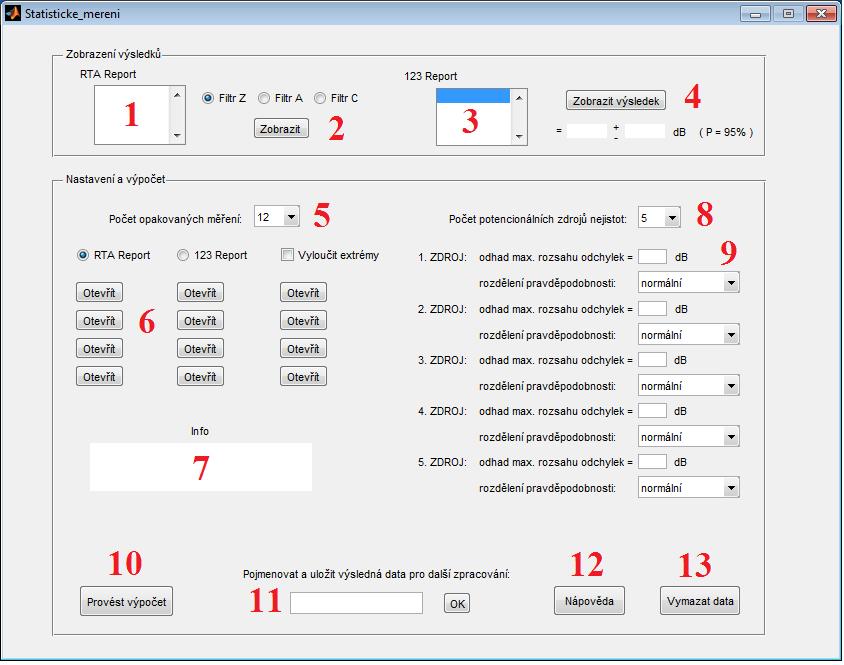Choose RTA Report radio in settings panel
The image size is (844, 665).
pos(83,255)
